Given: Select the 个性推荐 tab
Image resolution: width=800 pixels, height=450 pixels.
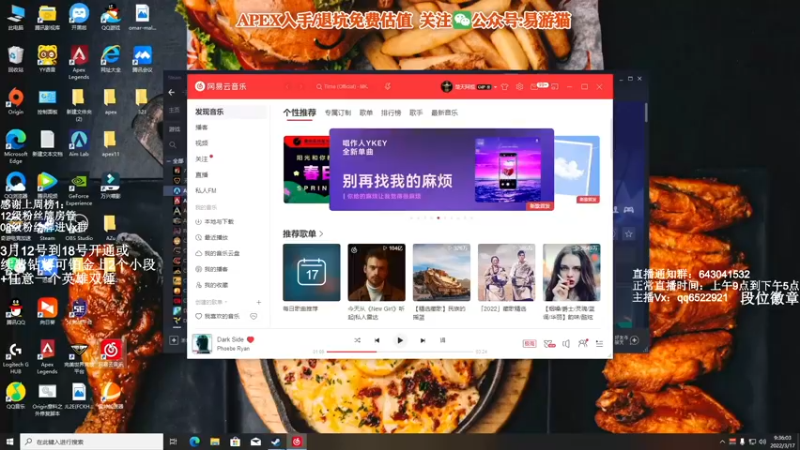Looking at the screenshot, I should 299,113.
